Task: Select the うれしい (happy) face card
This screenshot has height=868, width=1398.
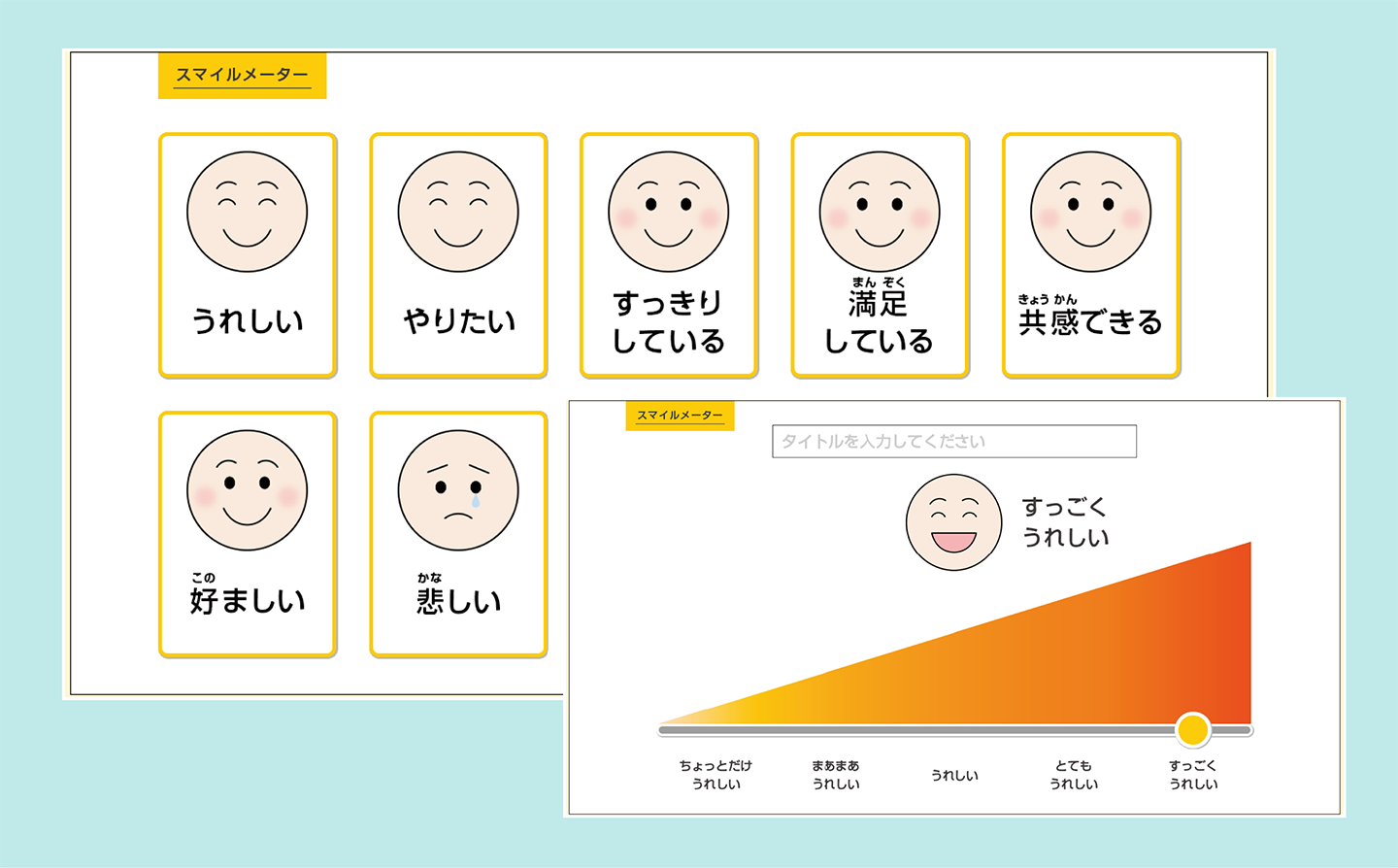Action: [247, 252]
